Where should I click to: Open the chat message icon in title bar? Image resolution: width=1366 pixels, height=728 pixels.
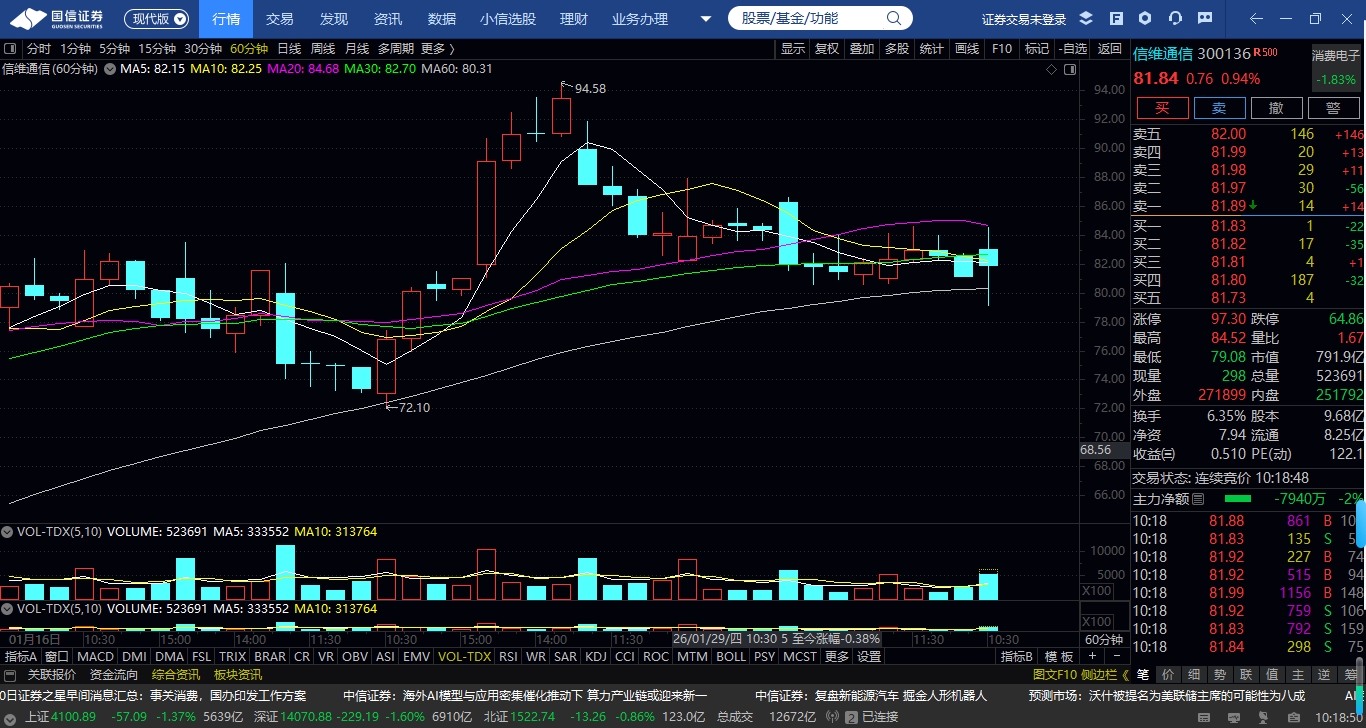pos(1203,19)
